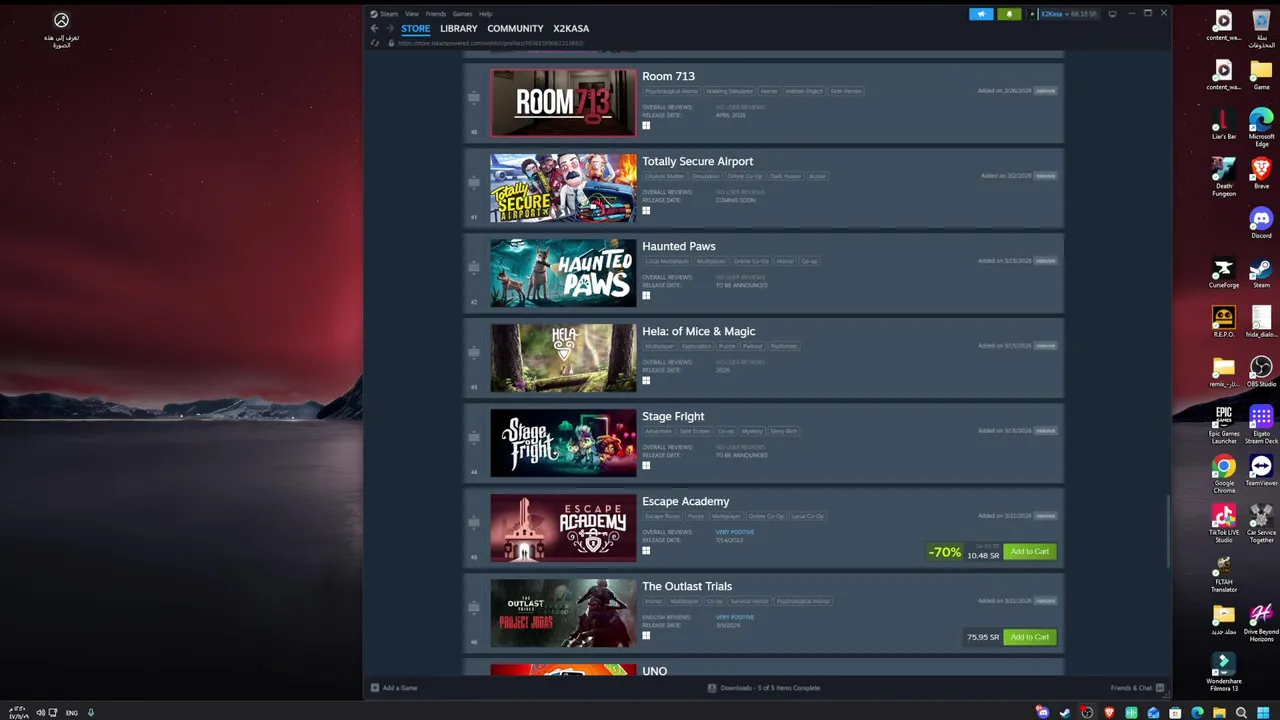Image resolution: width=1280 pixels, height=720 pixels.
Task: Open the Escape Academy thumbnail
Action: tap(563, 527)
